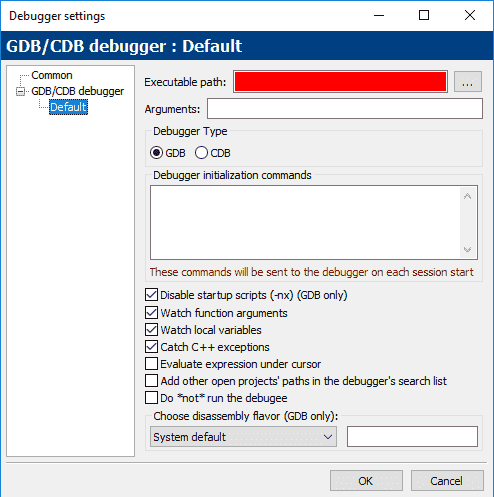This screenshot has width=494, height=497.
Task: Open the System default disassembly flavor dropdown
Action: (243, 437)
